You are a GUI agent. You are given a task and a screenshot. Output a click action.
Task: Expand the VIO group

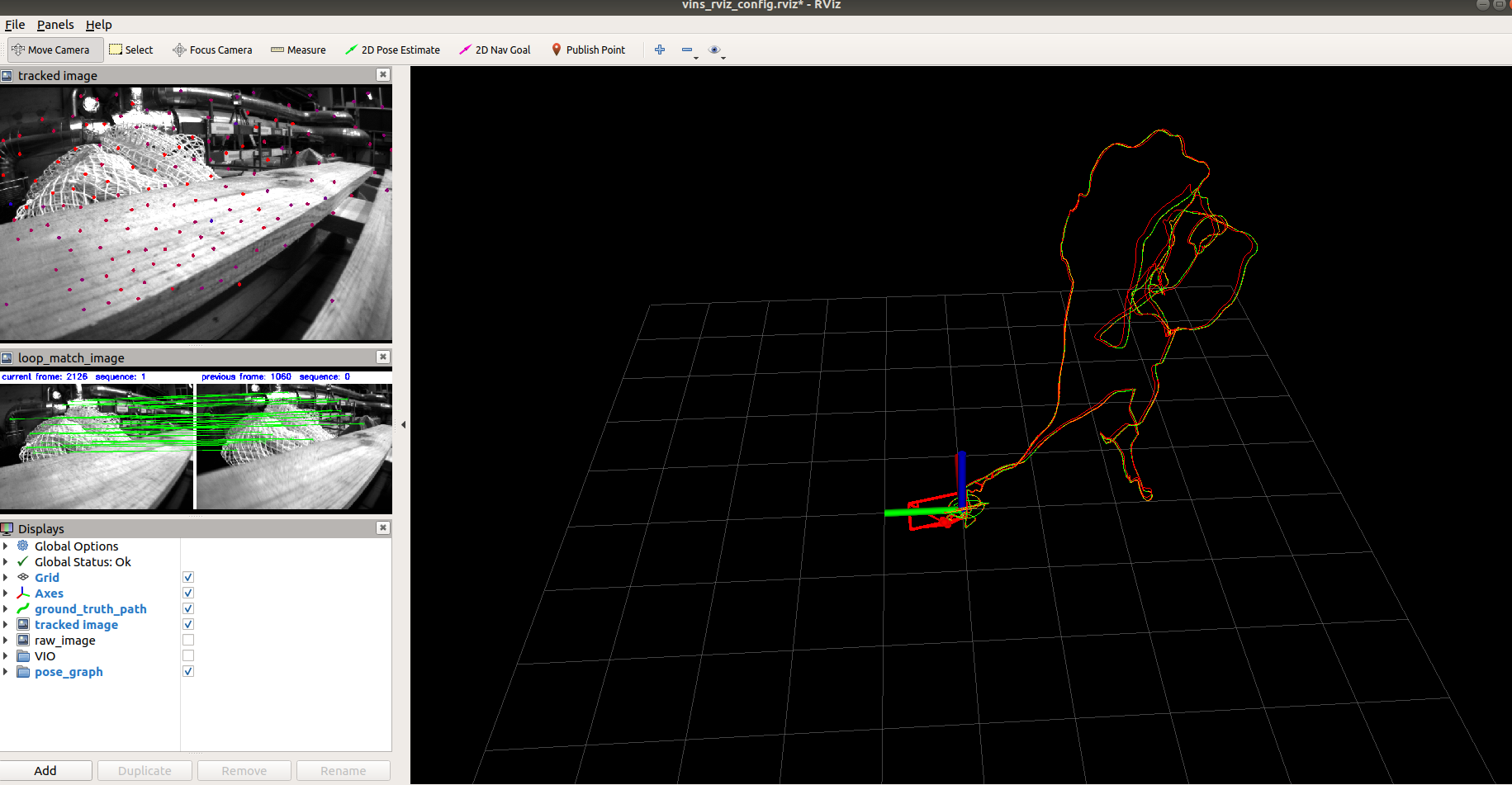(x=6, y=655)
